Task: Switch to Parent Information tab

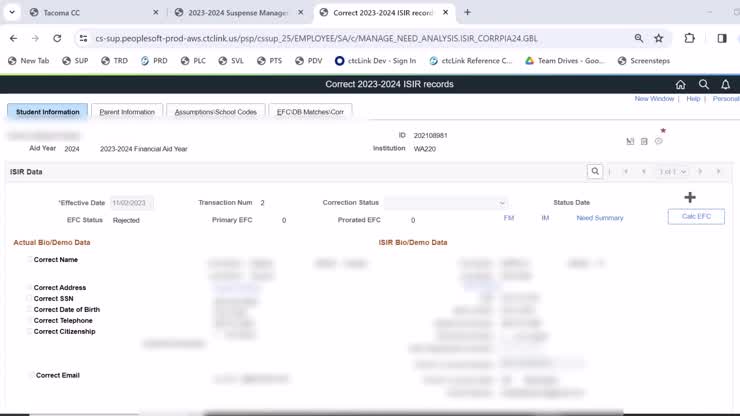Action: [127, 112]
